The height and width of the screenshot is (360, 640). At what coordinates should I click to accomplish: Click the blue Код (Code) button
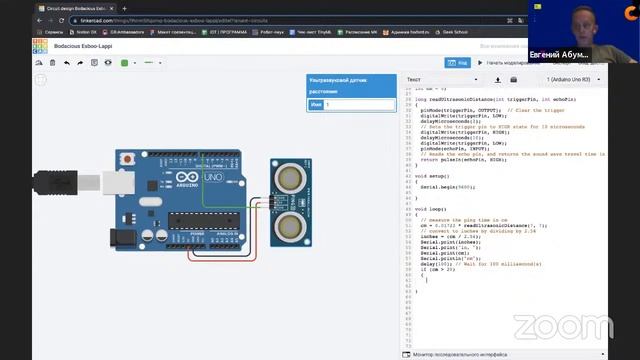coord(458,63)
